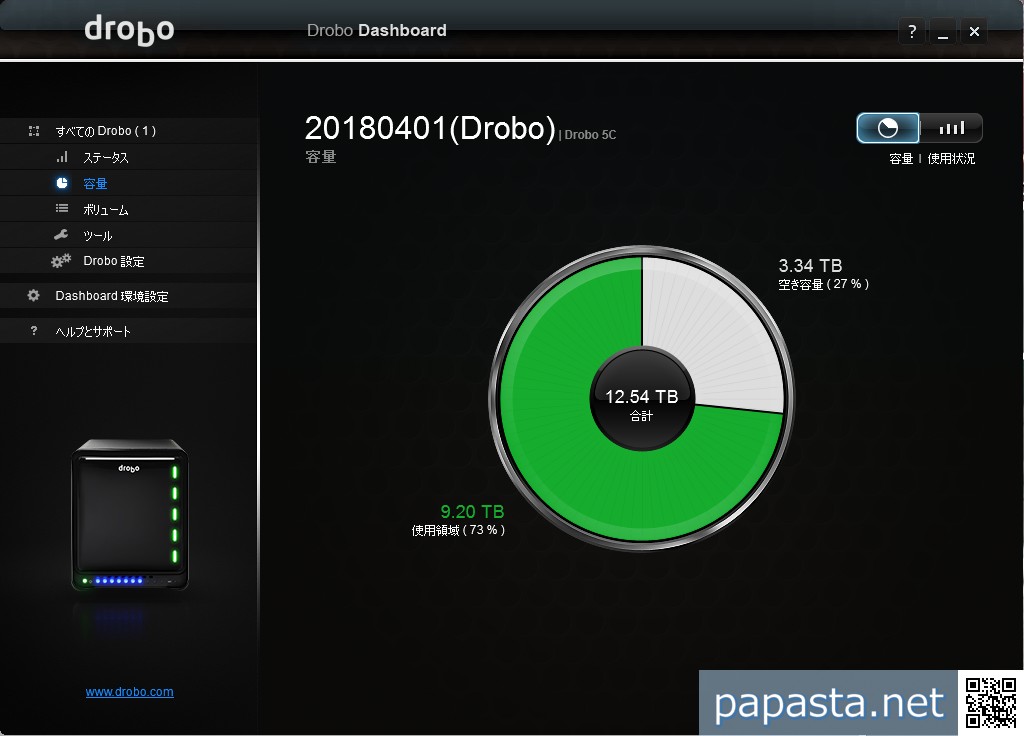
Task: Expand すべての Drobo ( 1 ) section
Action: [x=106, y=131]
